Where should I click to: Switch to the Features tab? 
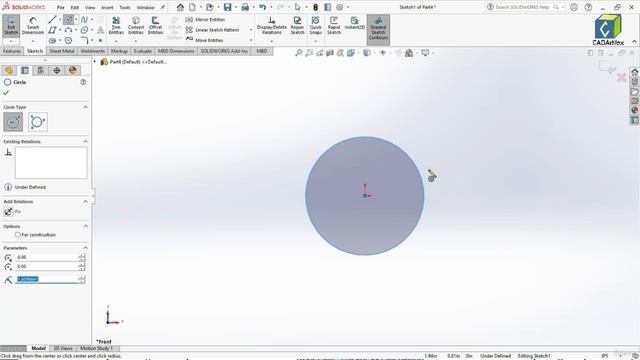pos(12,51)
